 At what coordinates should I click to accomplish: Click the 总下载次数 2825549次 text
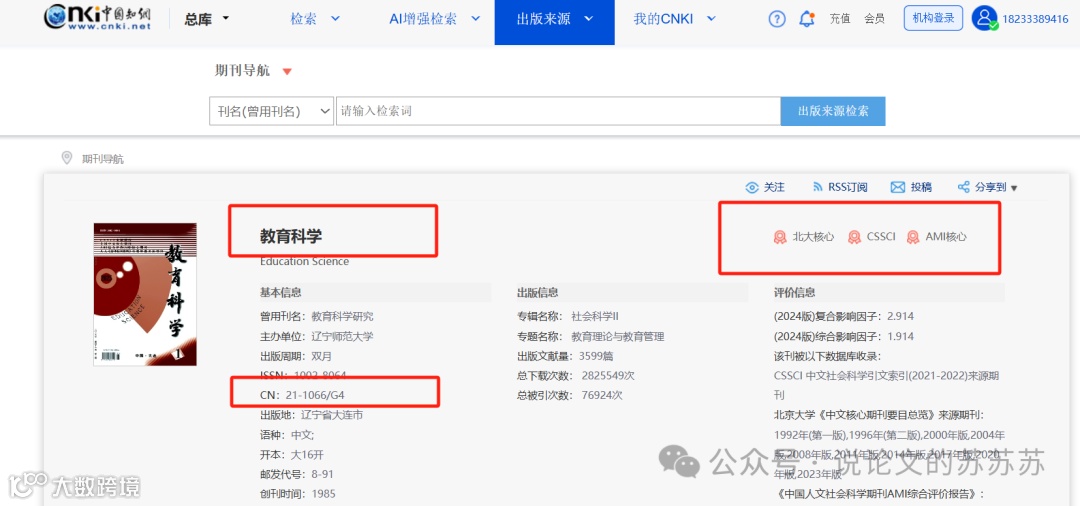(x=576, y=376)
